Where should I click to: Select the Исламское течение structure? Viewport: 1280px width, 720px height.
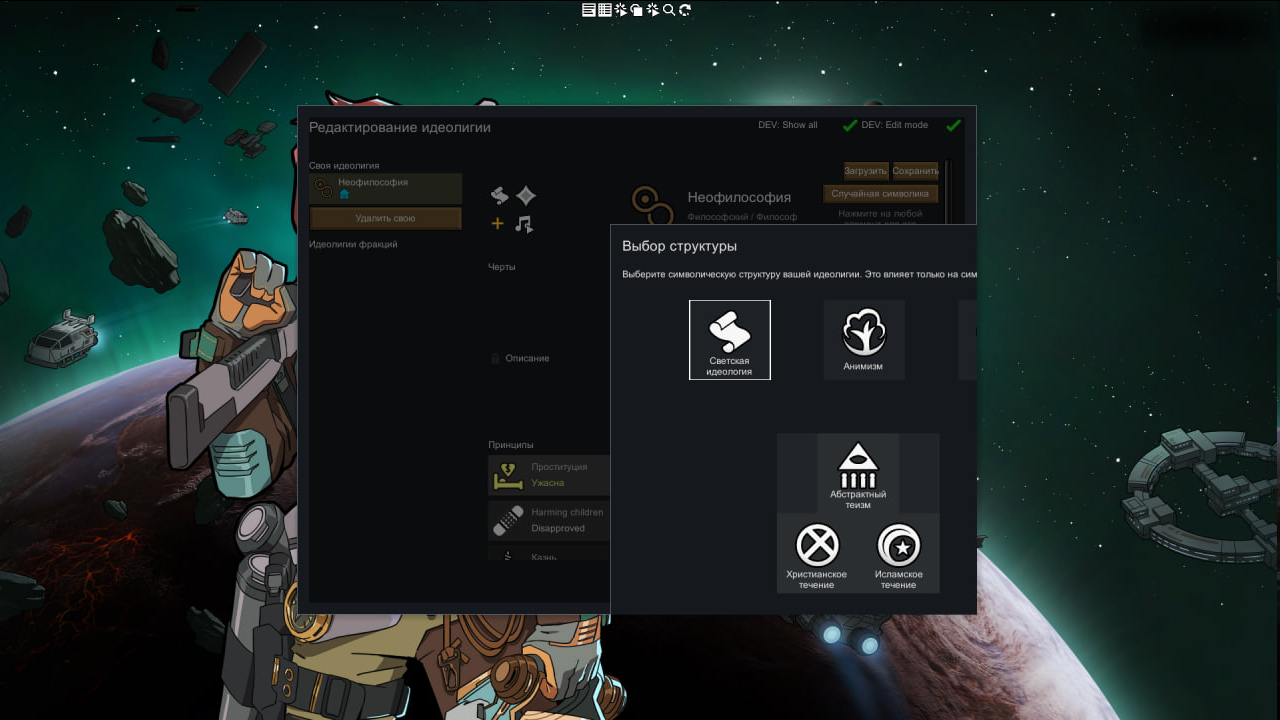point(899,554)
